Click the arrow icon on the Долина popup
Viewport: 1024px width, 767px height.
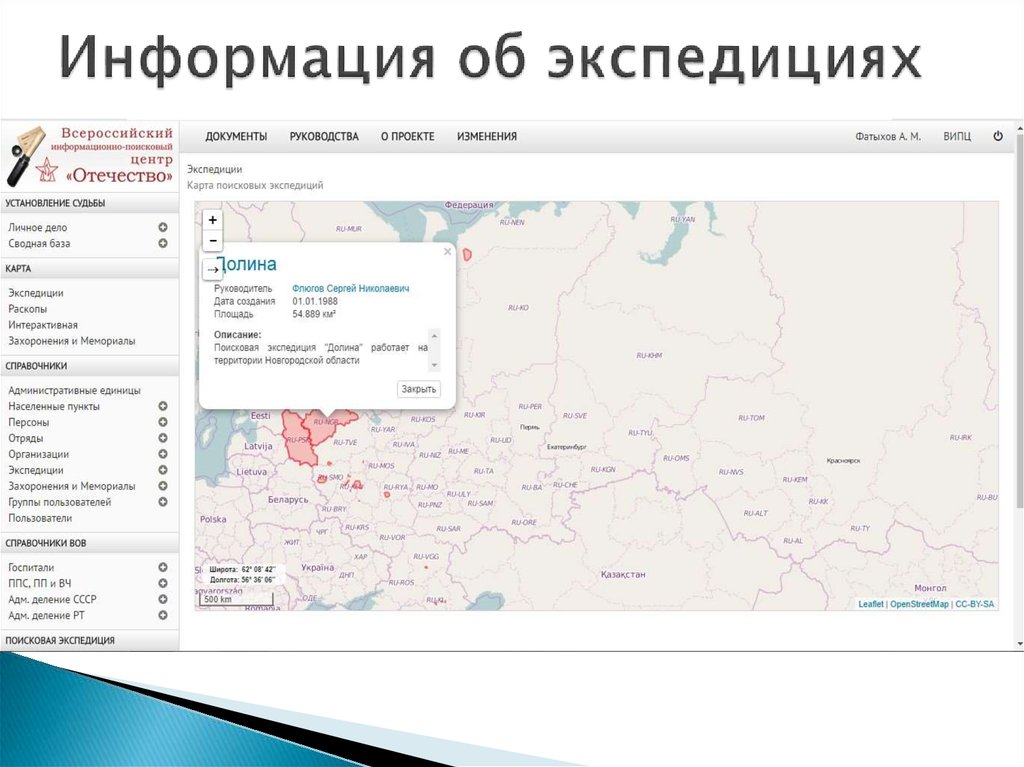click(212, 269)
